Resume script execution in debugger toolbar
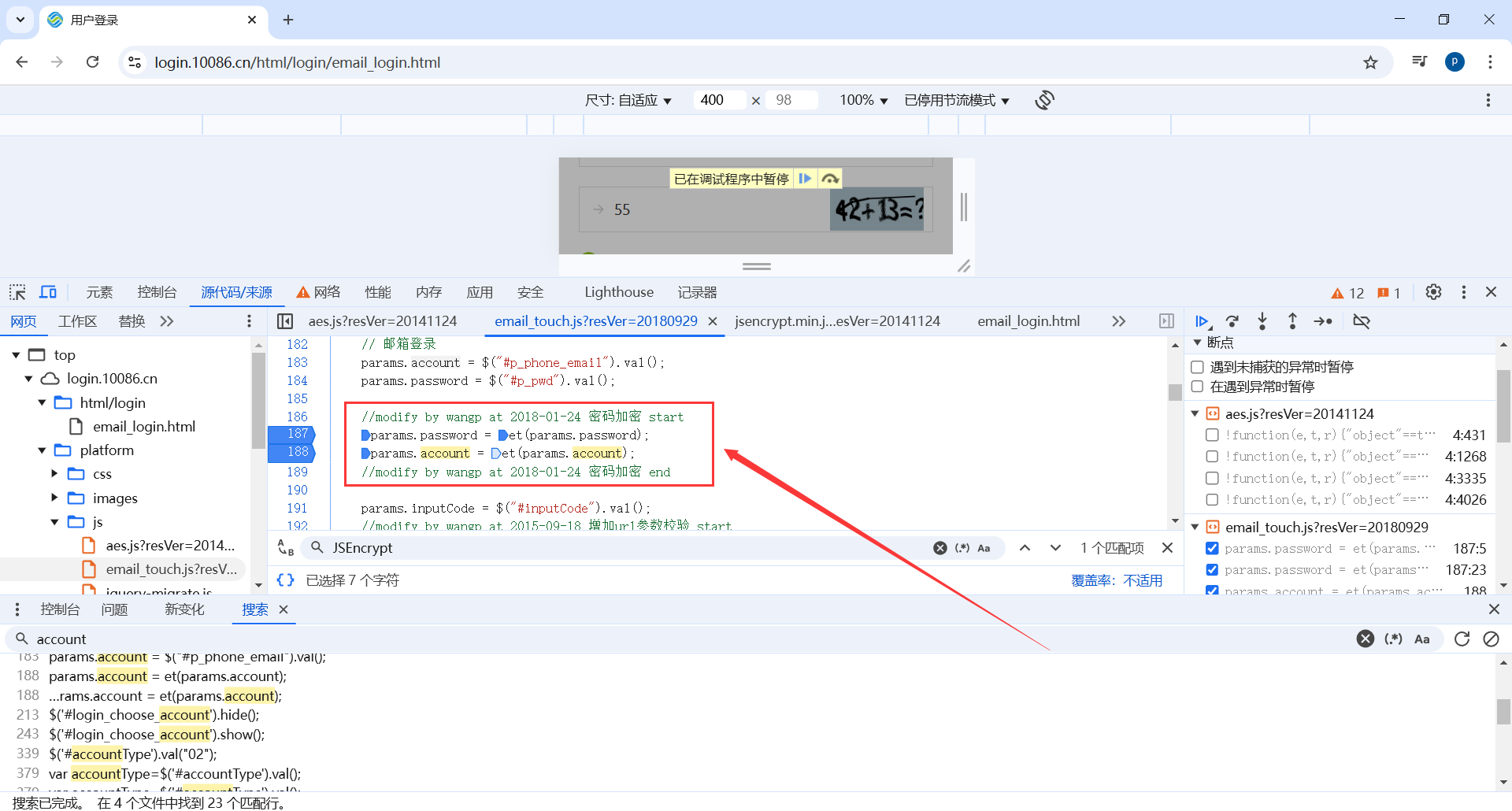This screenshot has width=1512, height=811. pyautogui.click(x=1202, y=321)
